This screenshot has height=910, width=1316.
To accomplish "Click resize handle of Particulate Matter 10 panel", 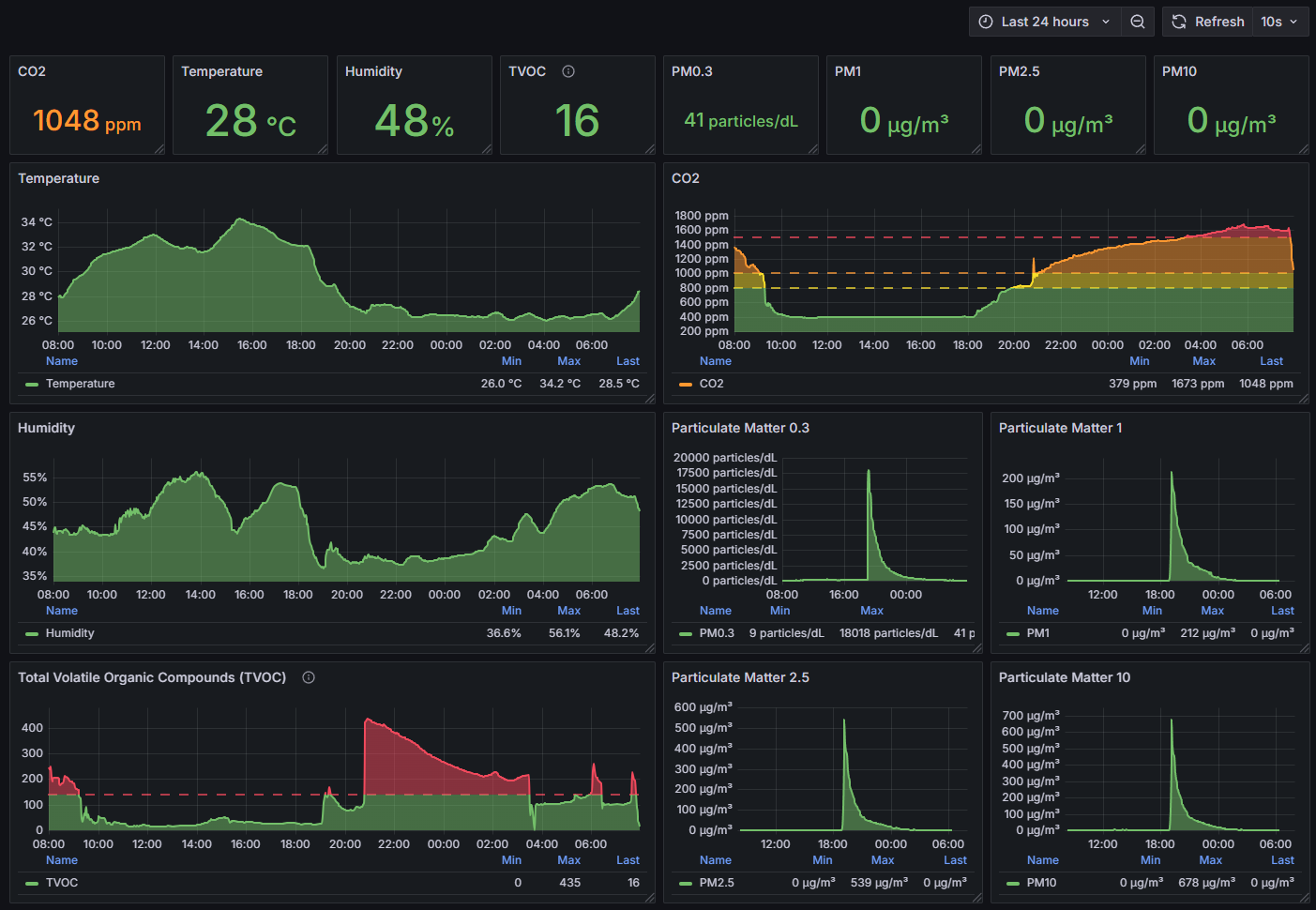I will pyautogui.click(x=1303, y=898).
